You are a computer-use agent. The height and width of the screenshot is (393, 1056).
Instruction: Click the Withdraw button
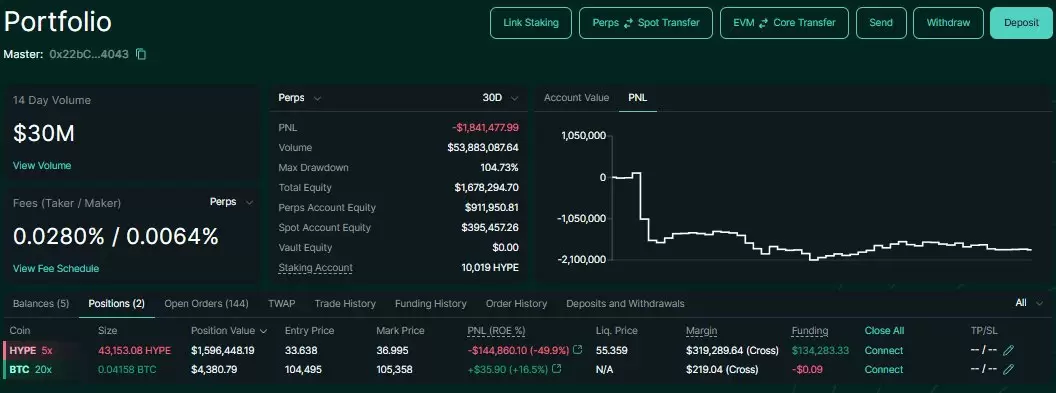[x=948, y=23]
